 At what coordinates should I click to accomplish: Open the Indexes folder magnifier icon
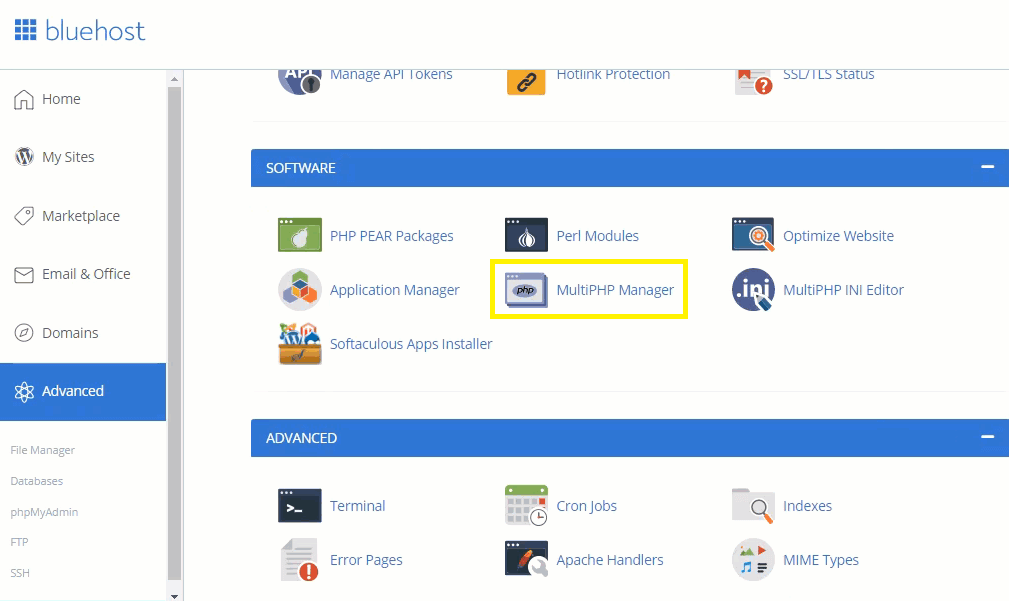[x=753, y=506]
